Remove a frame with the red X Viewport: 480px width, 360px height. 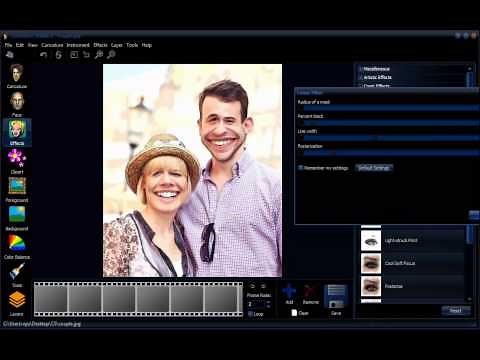pos(310,291)
